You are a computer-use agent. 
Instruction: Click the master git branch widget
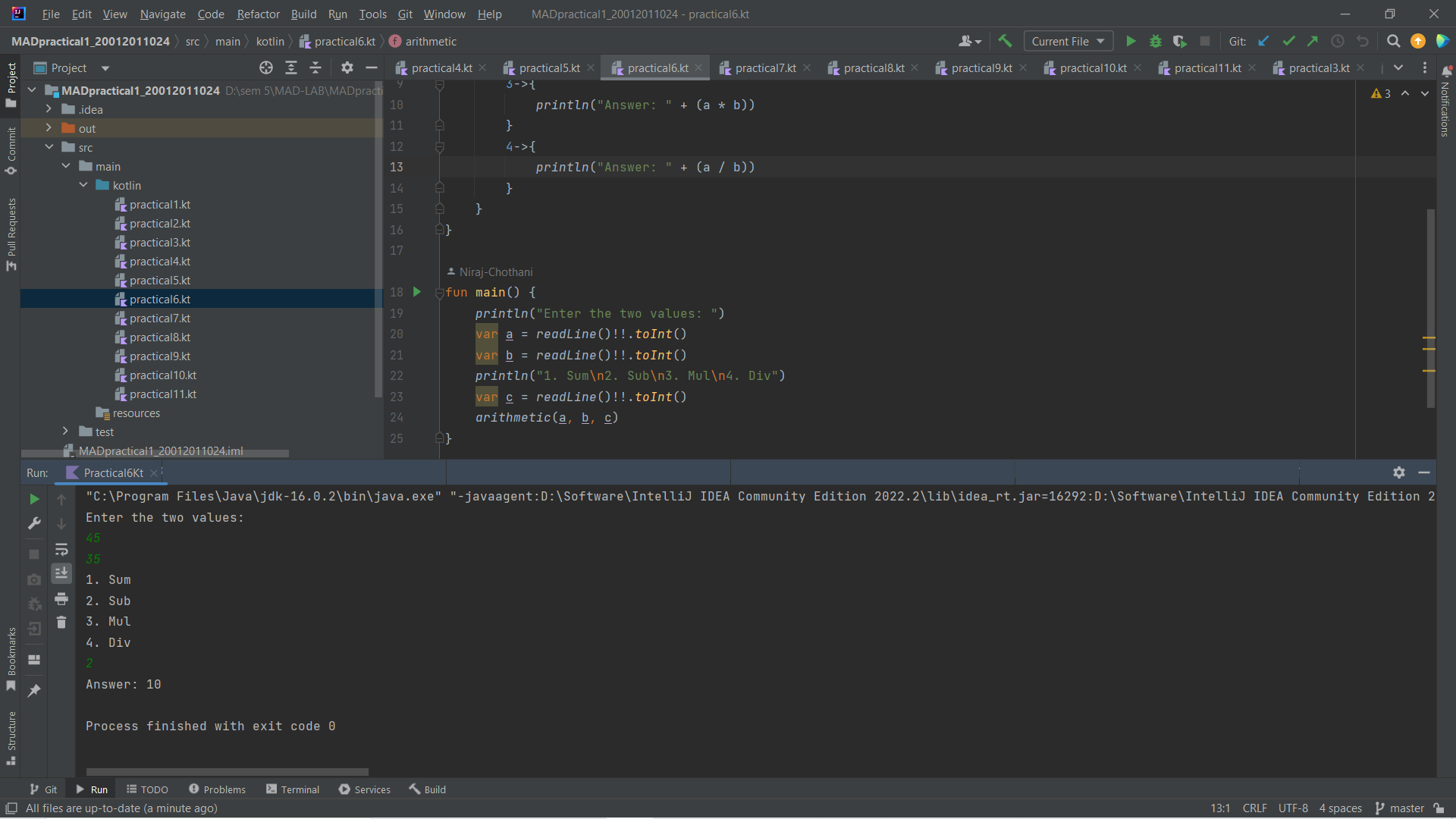tap(1399, 808)
